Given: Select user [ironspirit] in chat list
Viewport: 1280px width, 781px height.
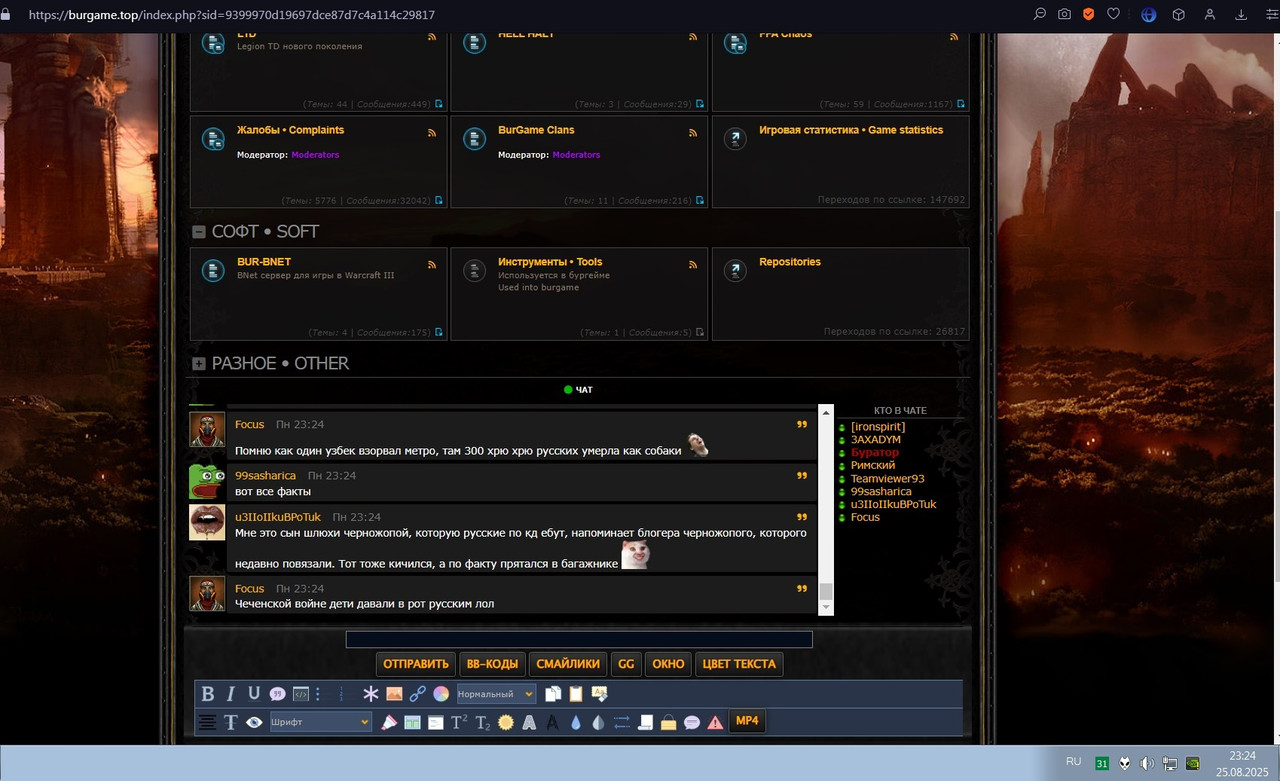Looking at the screenshot, I should click(x=878, y=427).
